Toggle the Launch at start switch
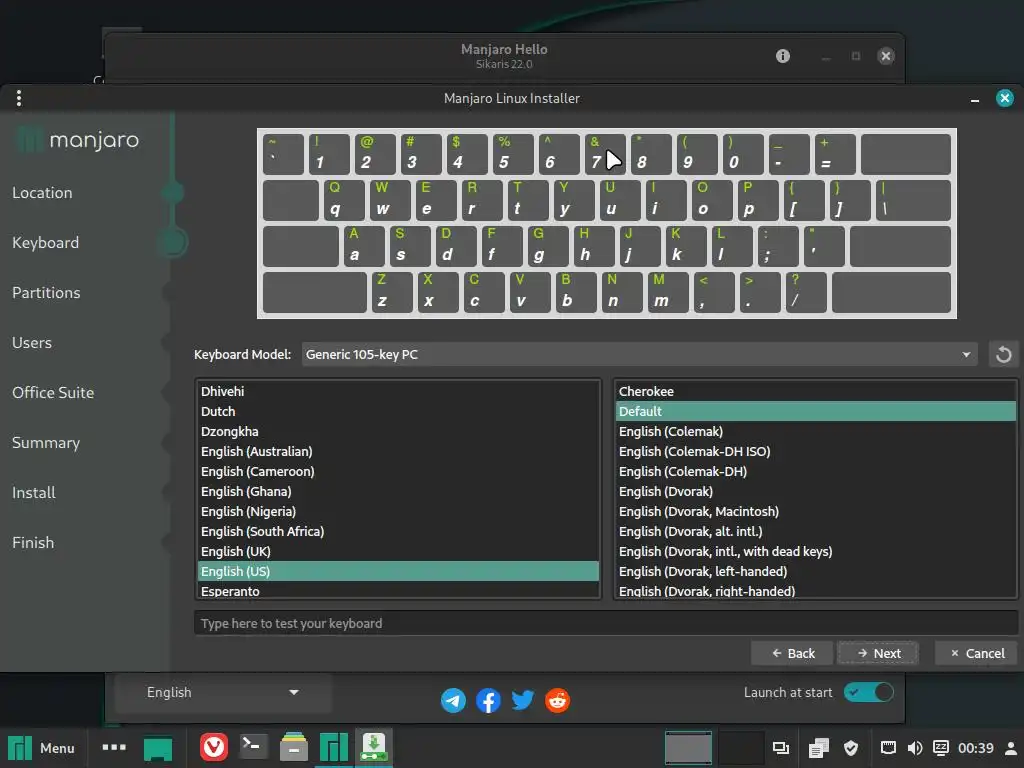Screen dimensions: 1024x768 [x=869, y=692]
